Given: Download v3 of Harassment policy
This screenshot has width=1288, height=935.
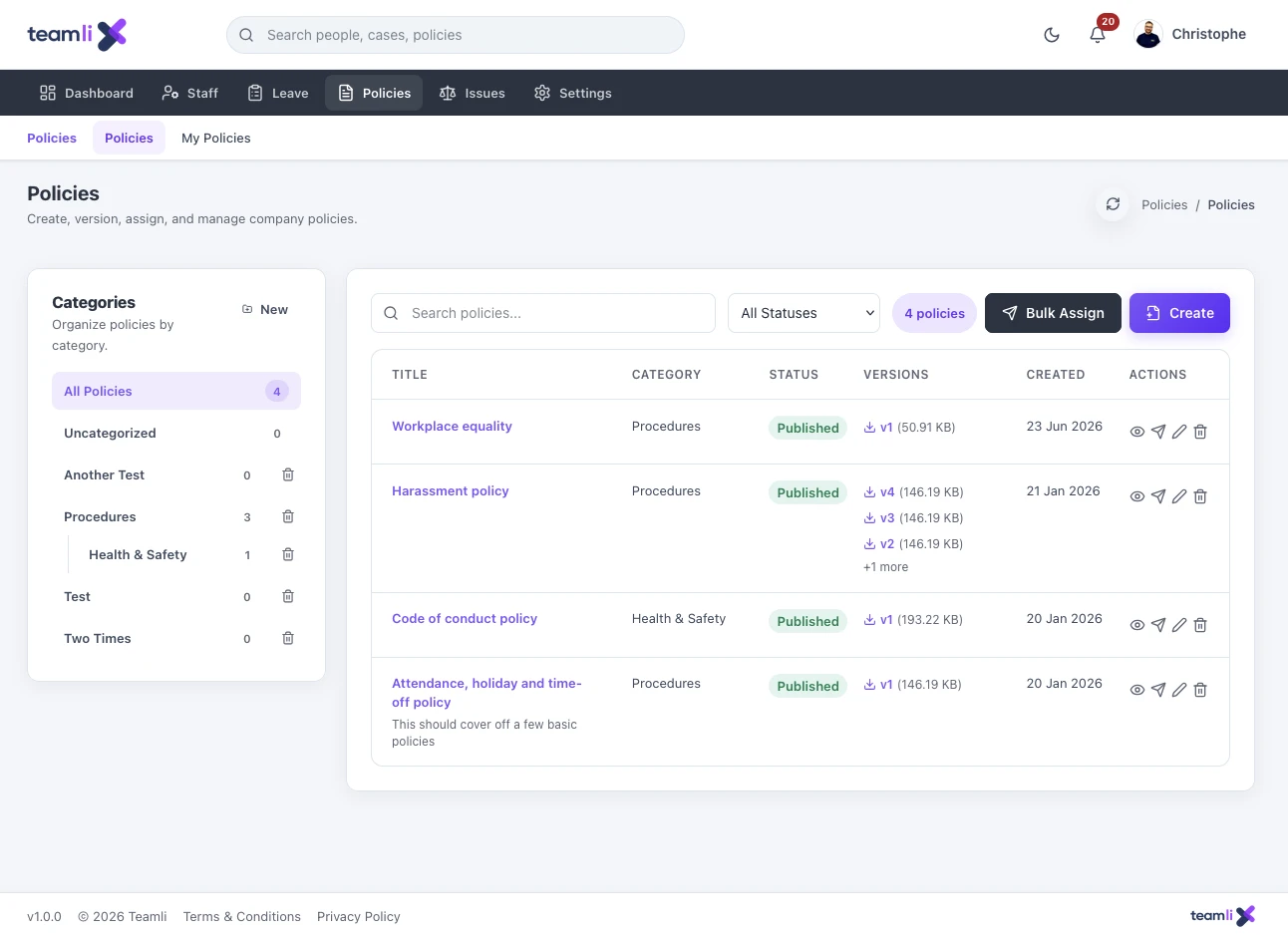Looking at the screenshot, I should pos(879,518).
